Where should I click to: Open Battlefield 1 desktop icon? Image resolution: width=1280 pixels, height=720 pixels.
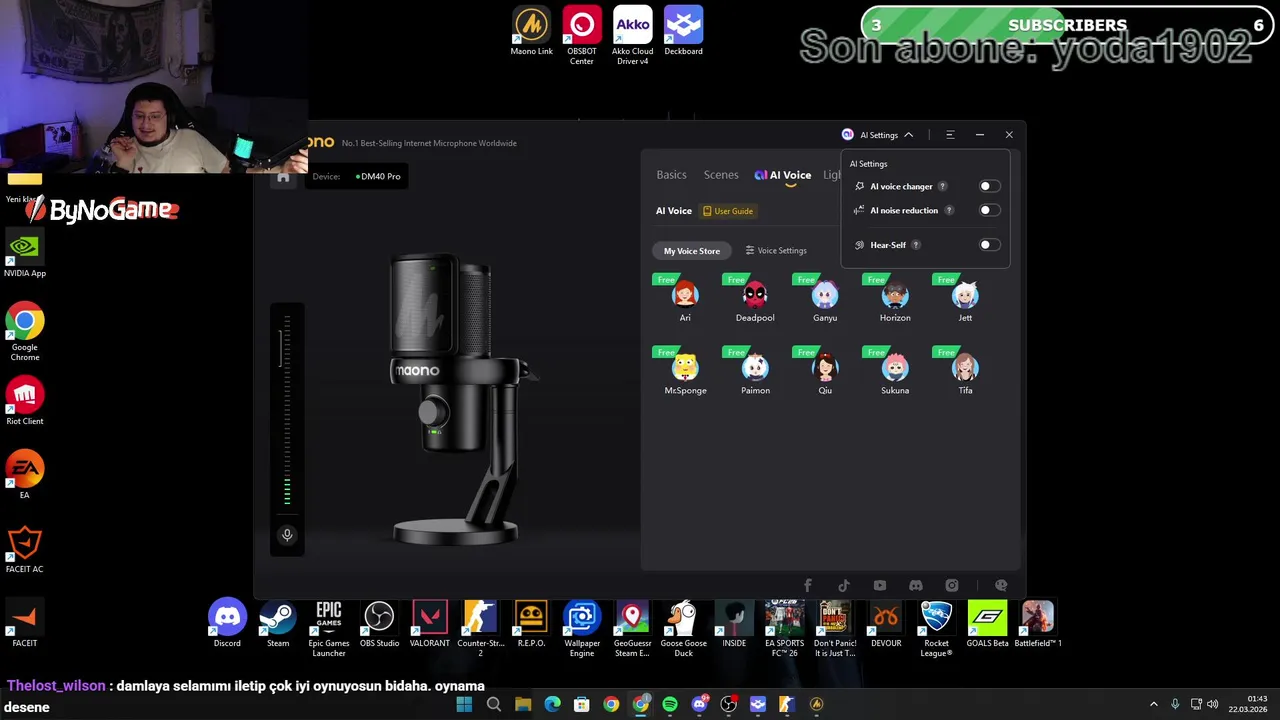point(1038,624)
